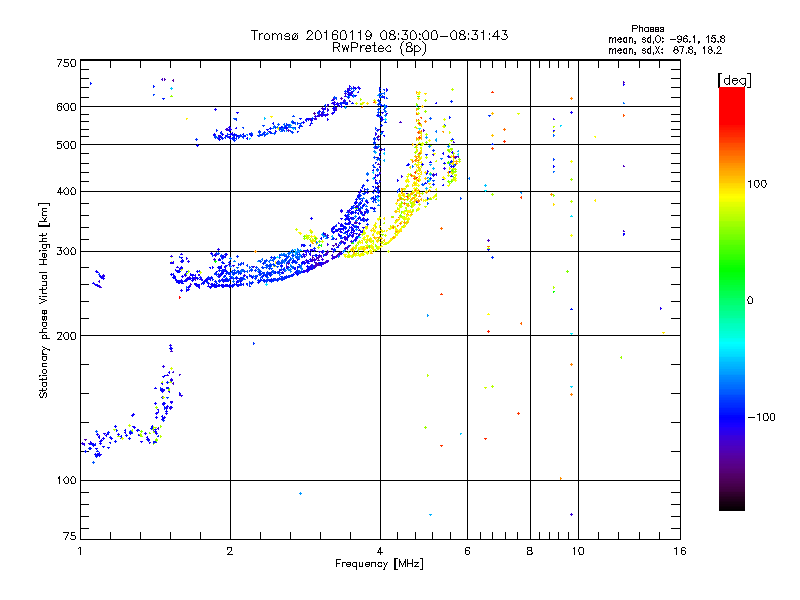Click the "Stationary phase Virtual Height [km]" axis title

tap(43, 300)
